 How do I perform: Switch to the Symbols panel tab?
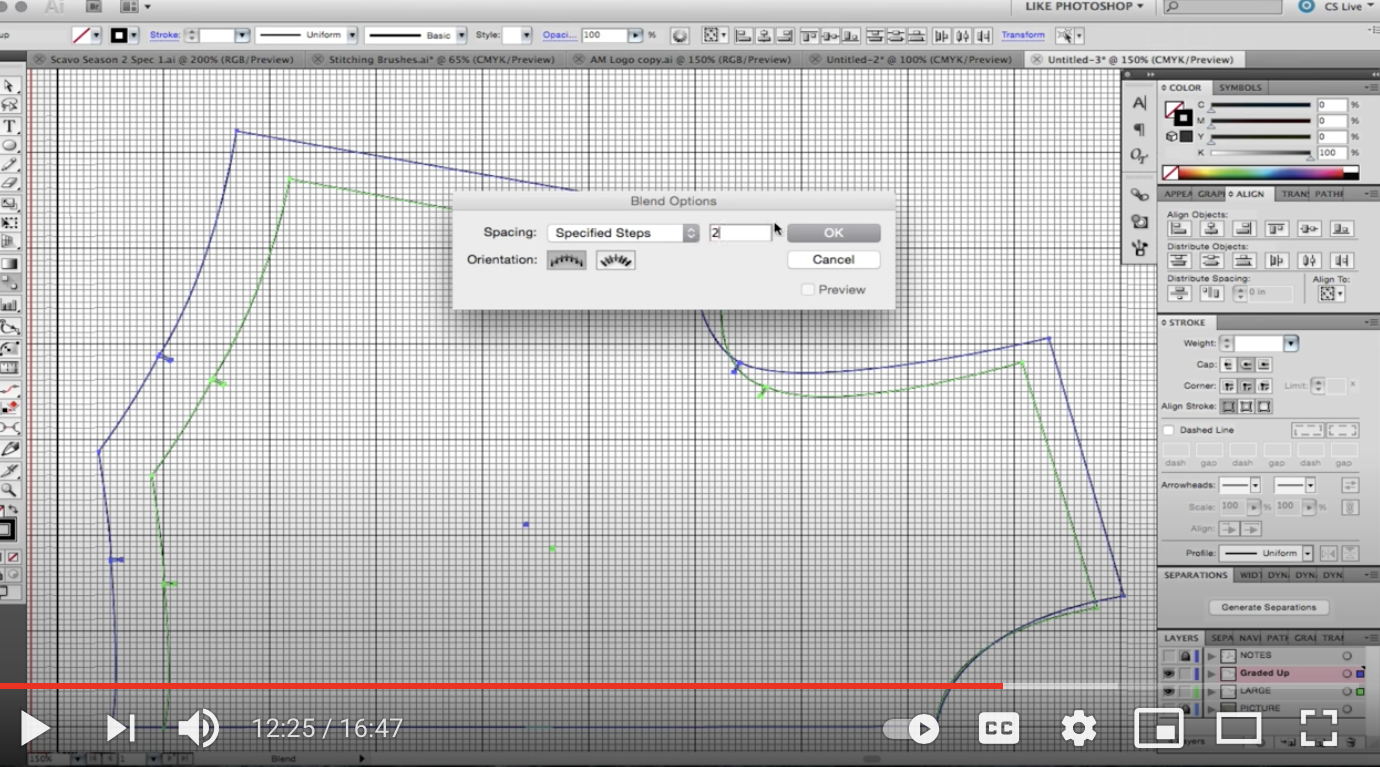coord(1240,88)
